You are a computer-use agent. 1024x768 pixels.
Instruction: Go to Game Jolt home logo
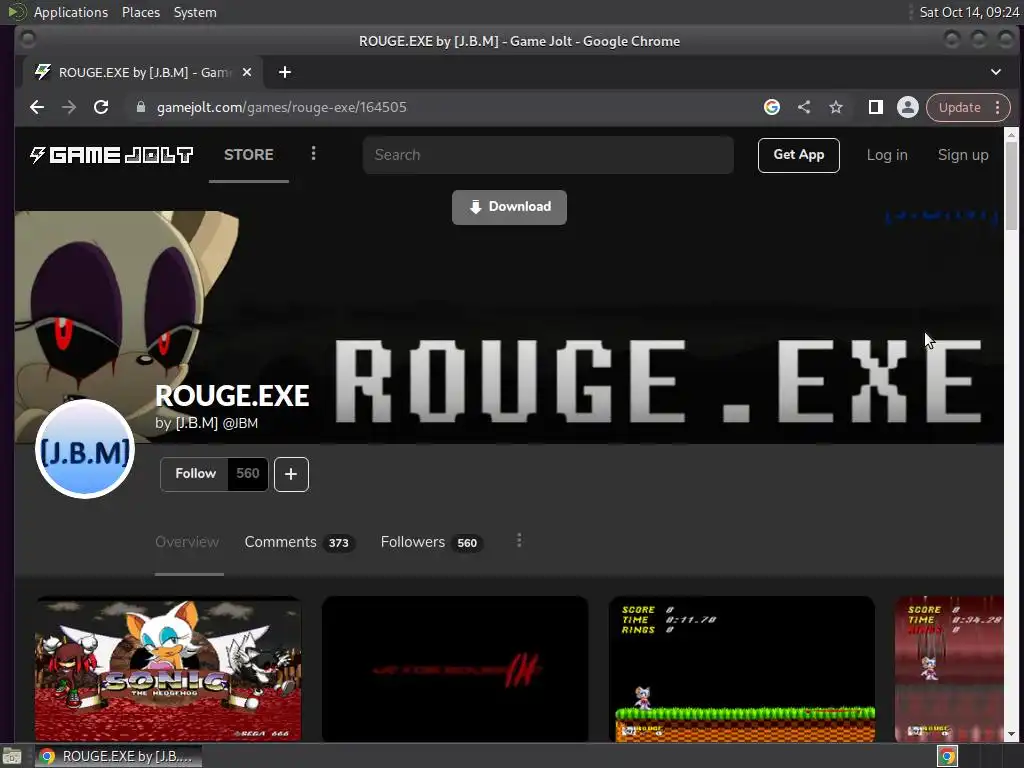point(112,155)
